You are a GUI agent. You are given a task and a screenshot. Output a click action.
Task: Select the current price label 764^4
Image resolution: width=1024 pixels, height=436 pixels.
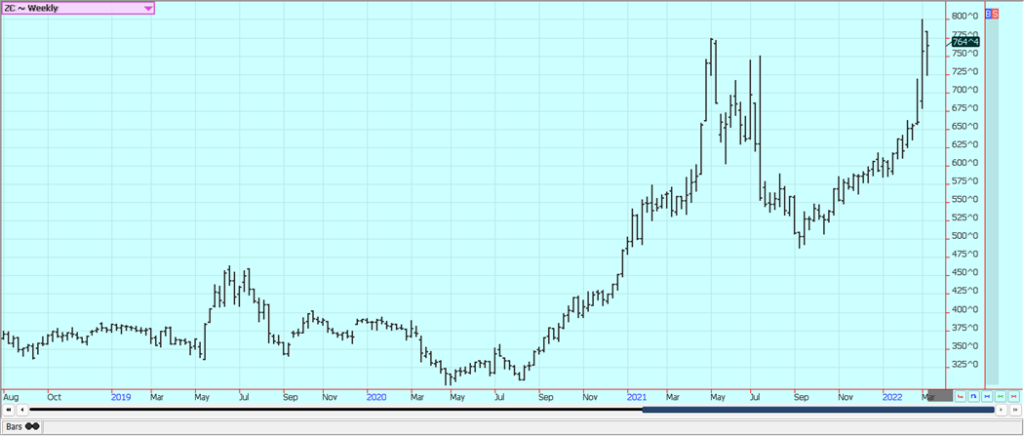point(965,42)
